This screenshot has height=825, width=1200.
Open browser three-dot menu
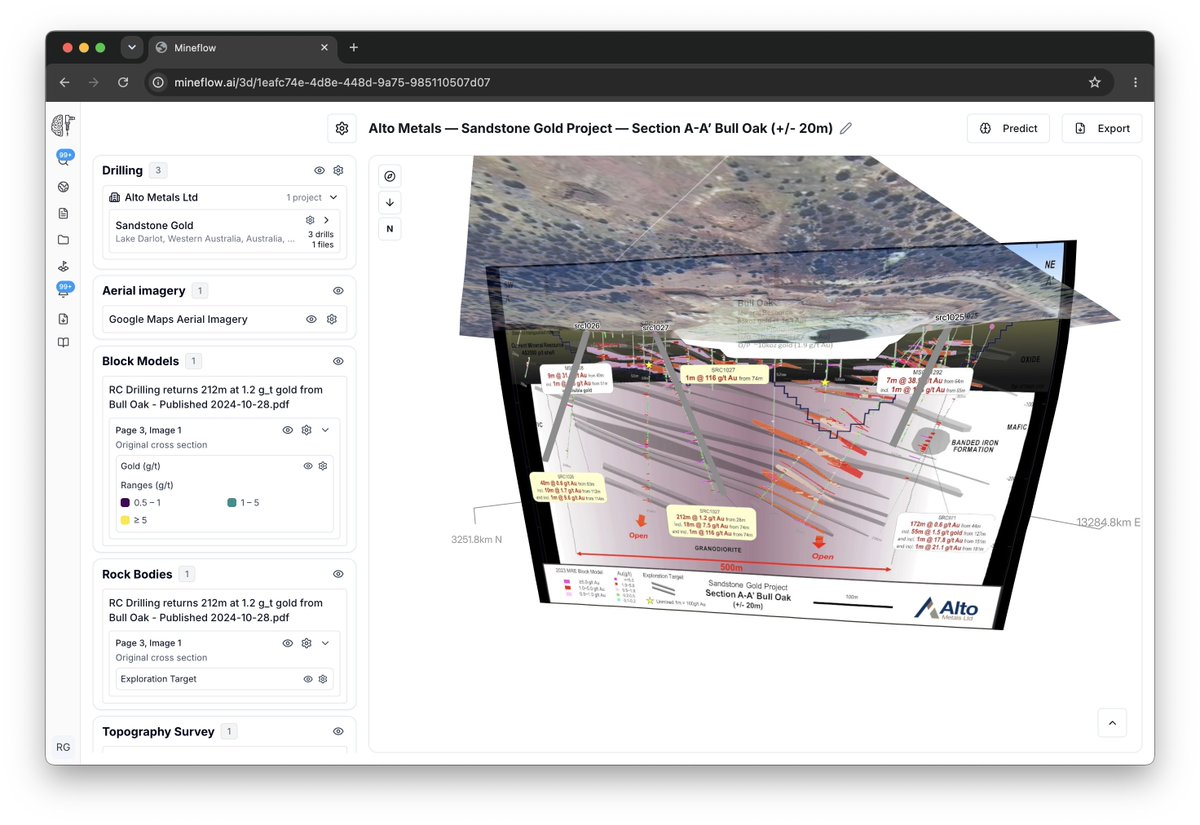[1134, 82]
